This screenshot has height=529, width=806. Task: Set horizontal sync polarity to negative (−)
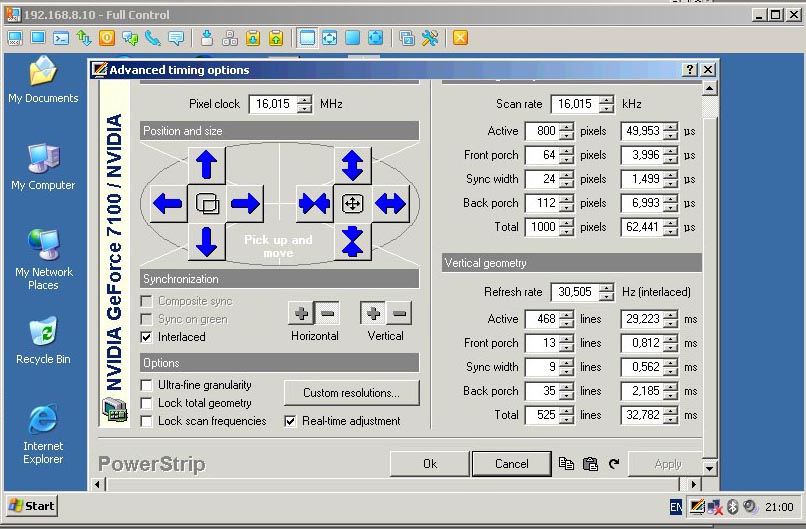click(327, 313)
